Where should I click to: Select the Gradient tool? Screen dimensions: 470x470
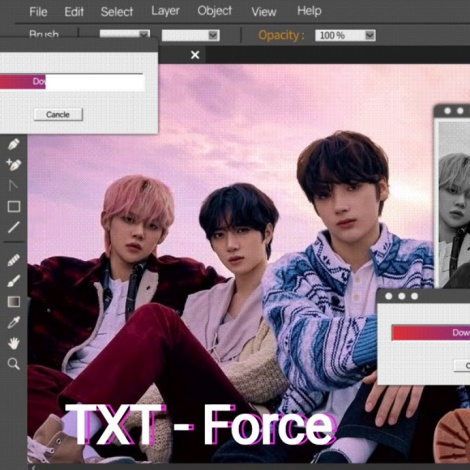coord(14,302)
